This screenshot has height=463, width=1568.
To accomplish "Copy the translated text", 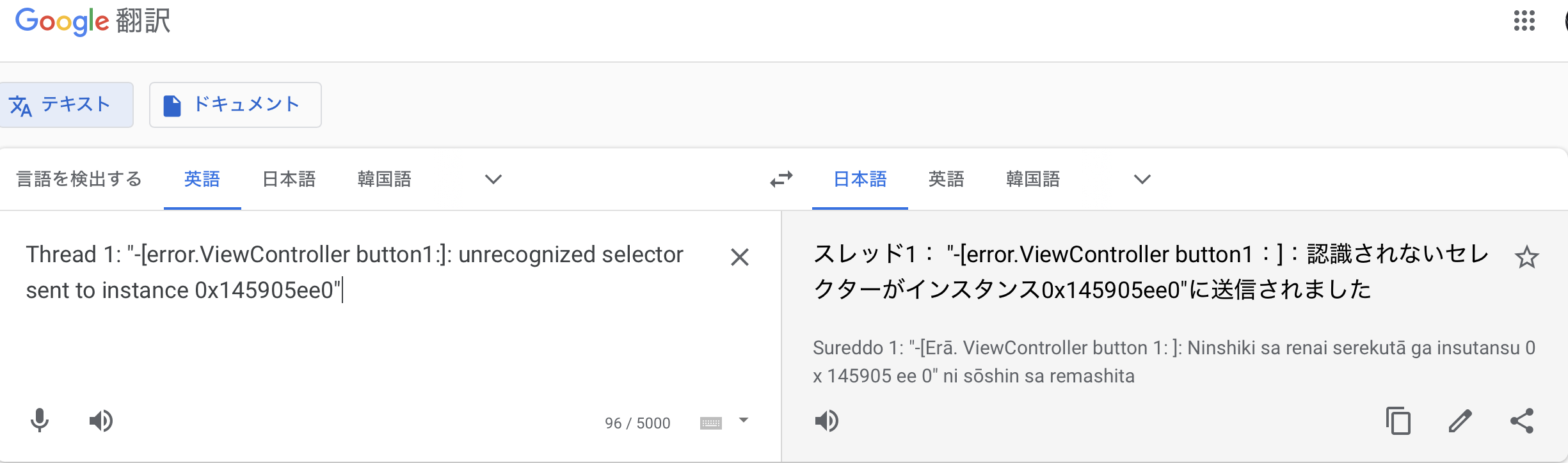I will coord(1399,421).
